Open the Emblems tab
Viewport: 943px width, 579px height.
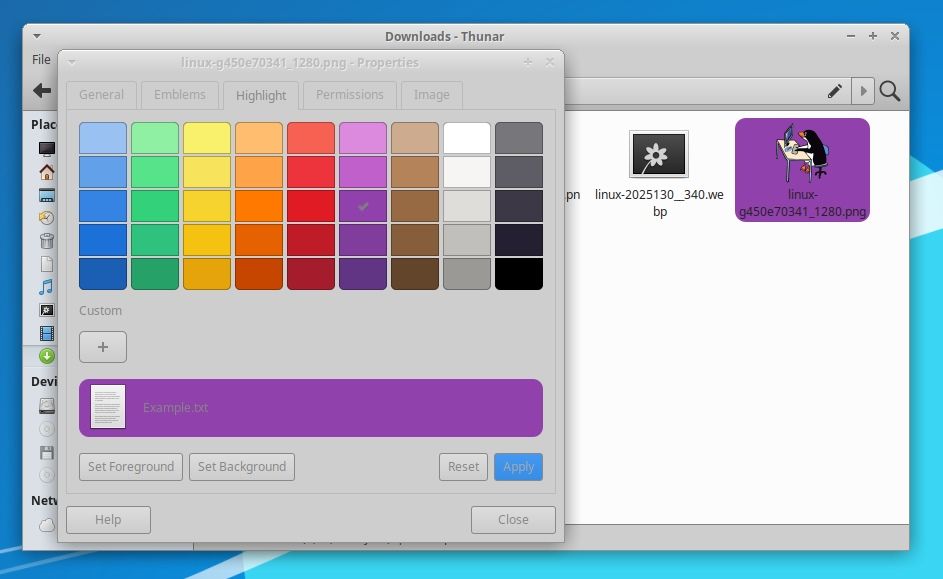(x=180, y=95)
